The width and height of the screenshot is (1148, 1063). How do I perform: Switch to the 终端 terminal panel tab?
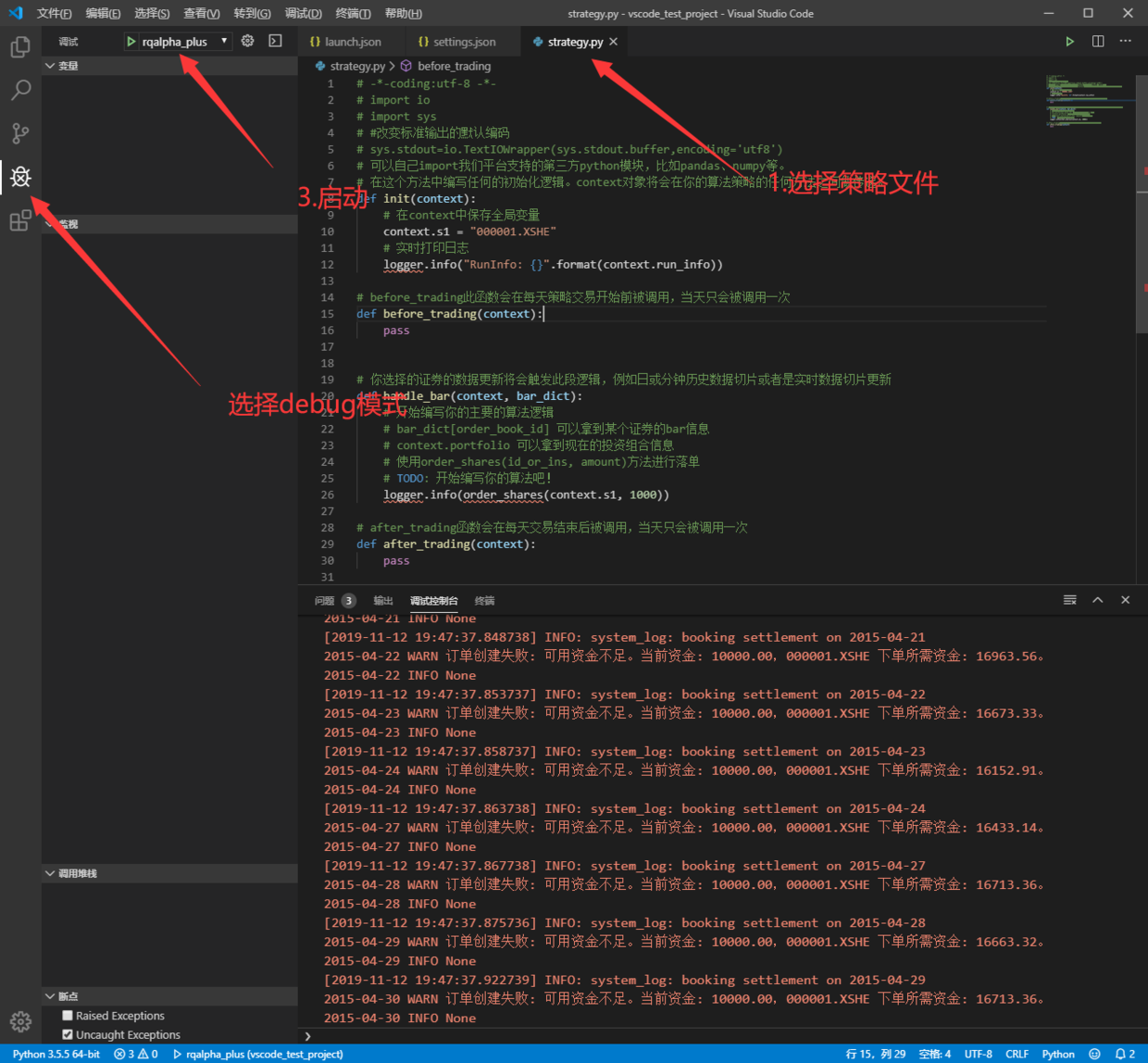click(484, 600)
